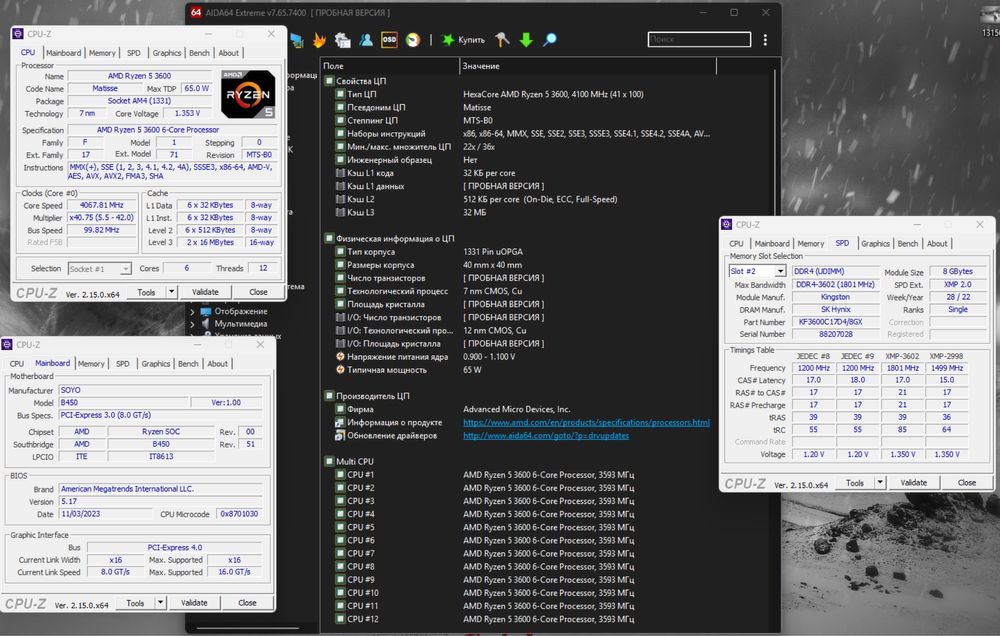
Task: Click Validate button in SPD window
Action: [x=913, y=483]
